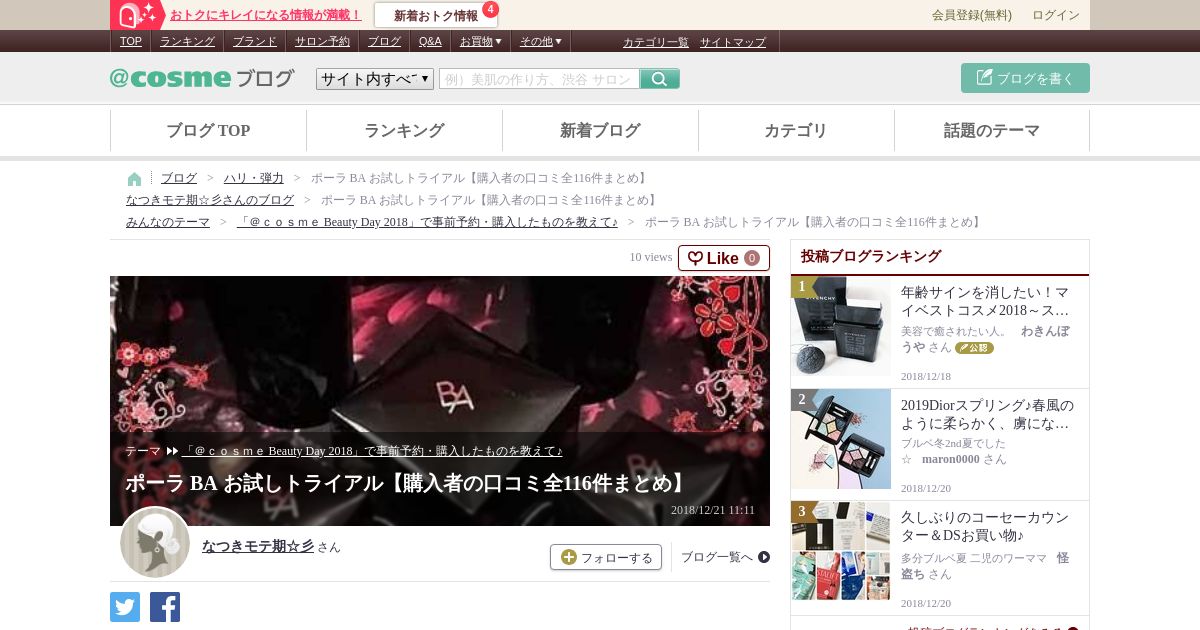Switch to 新着ブログ tab
The image size is (1200, 630).
600,130
